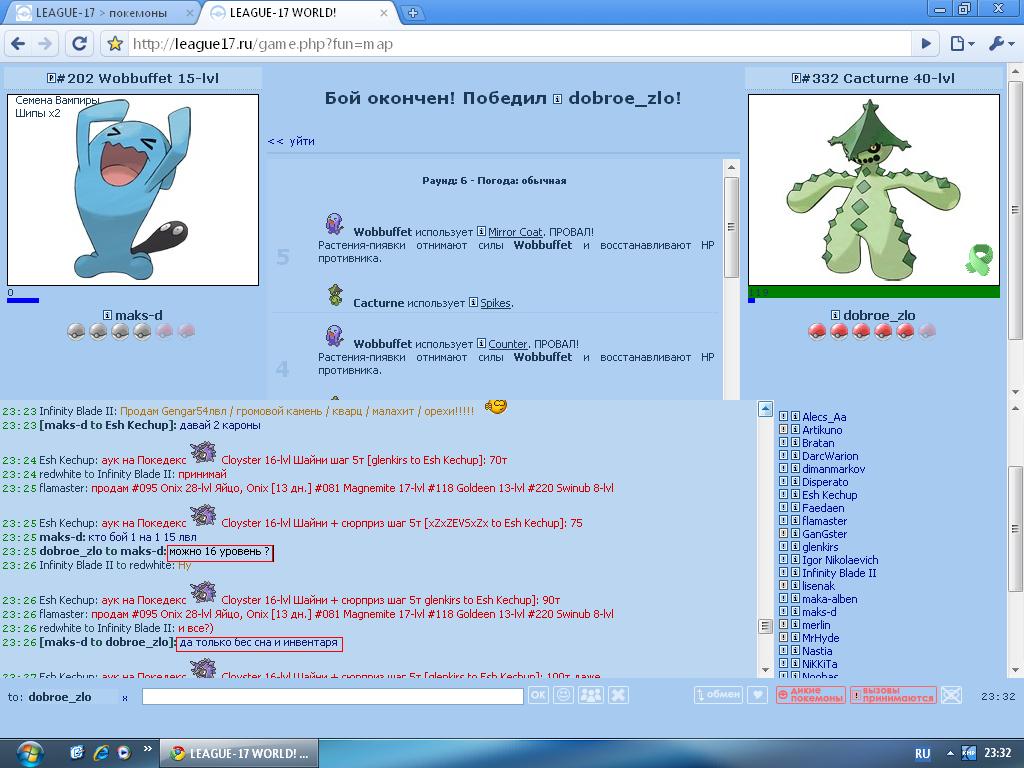Click the browser Back arrow
The width and height of the screenshot is (1024, 768).
coord(18,44)
